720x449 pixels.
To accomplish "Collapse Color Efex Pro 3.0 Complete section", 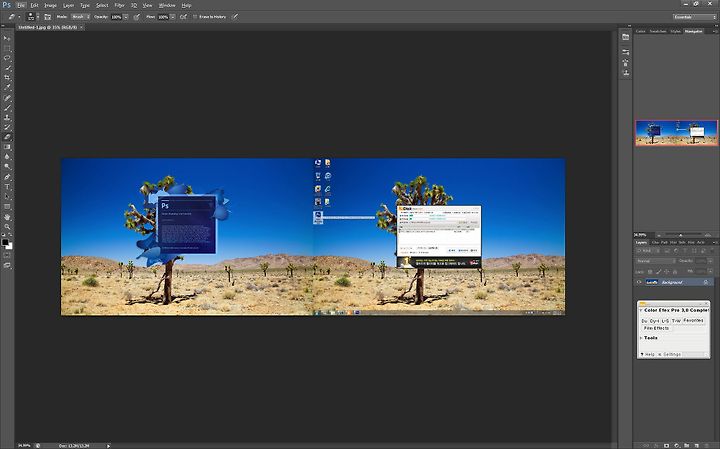I will [x=641, y=310].
